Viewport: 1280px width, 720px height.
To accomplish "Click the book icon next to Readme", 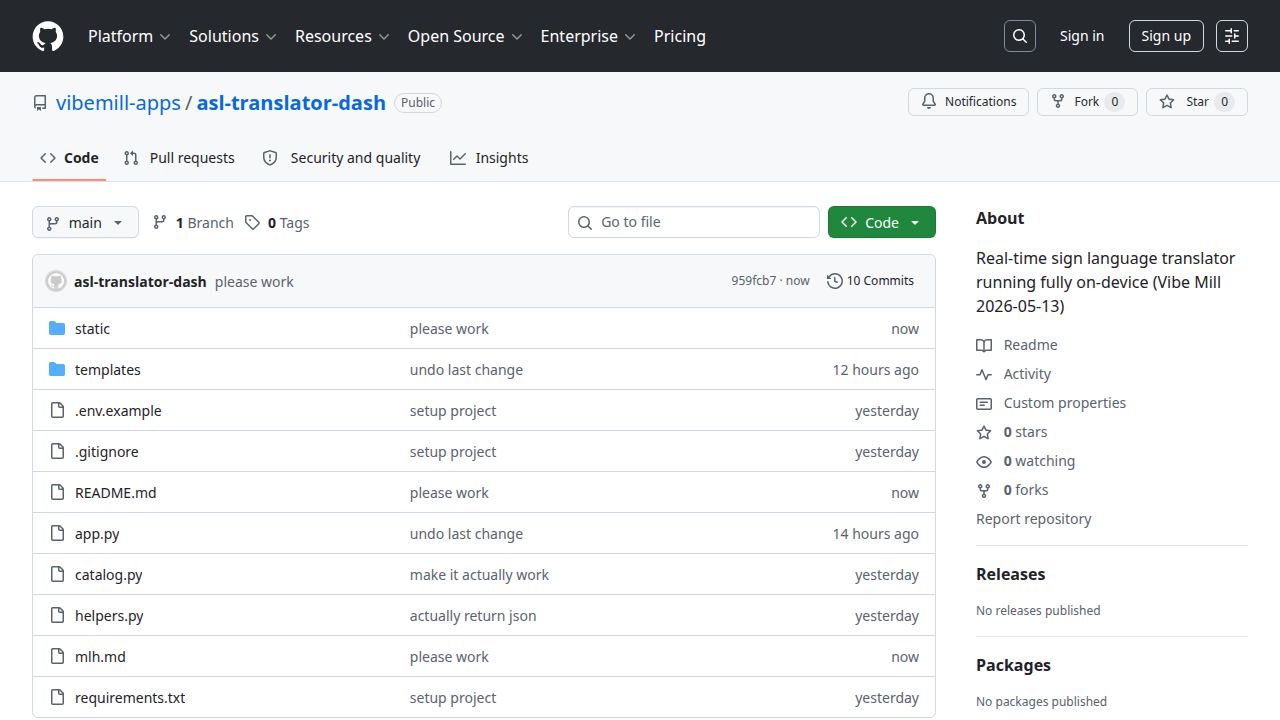I will 984,345.
